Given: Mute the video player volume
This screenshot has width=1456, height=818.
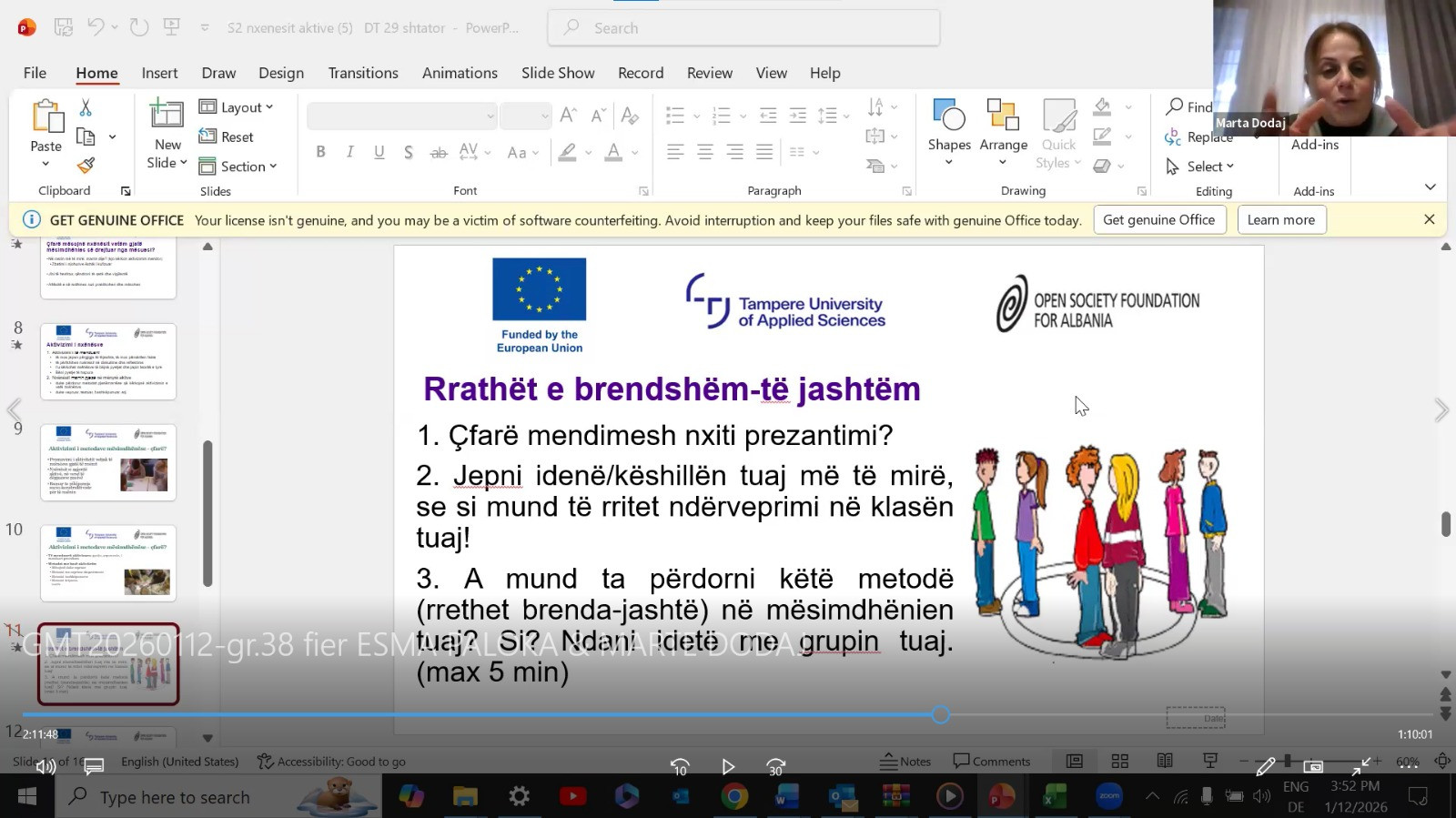Looking at the screenshot, I should tap(45, 767).
